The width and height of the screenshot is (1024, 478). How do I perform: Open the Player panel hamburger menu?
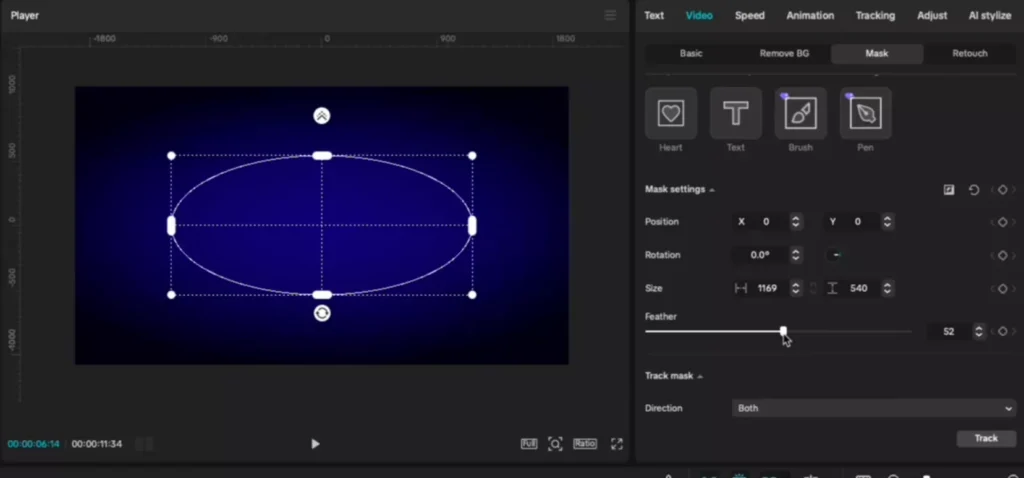pyautogui.click(x=610, y=15)
